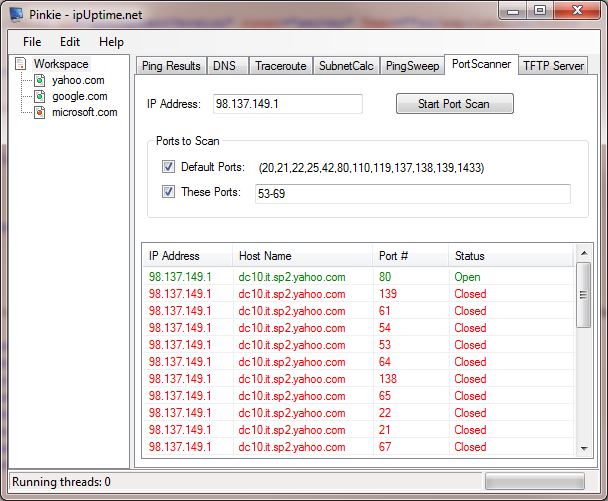The height and width of the screenshot is (501, 608).
Task: Click the Pinkie app icon in title bar
Action: click(16, 14)
